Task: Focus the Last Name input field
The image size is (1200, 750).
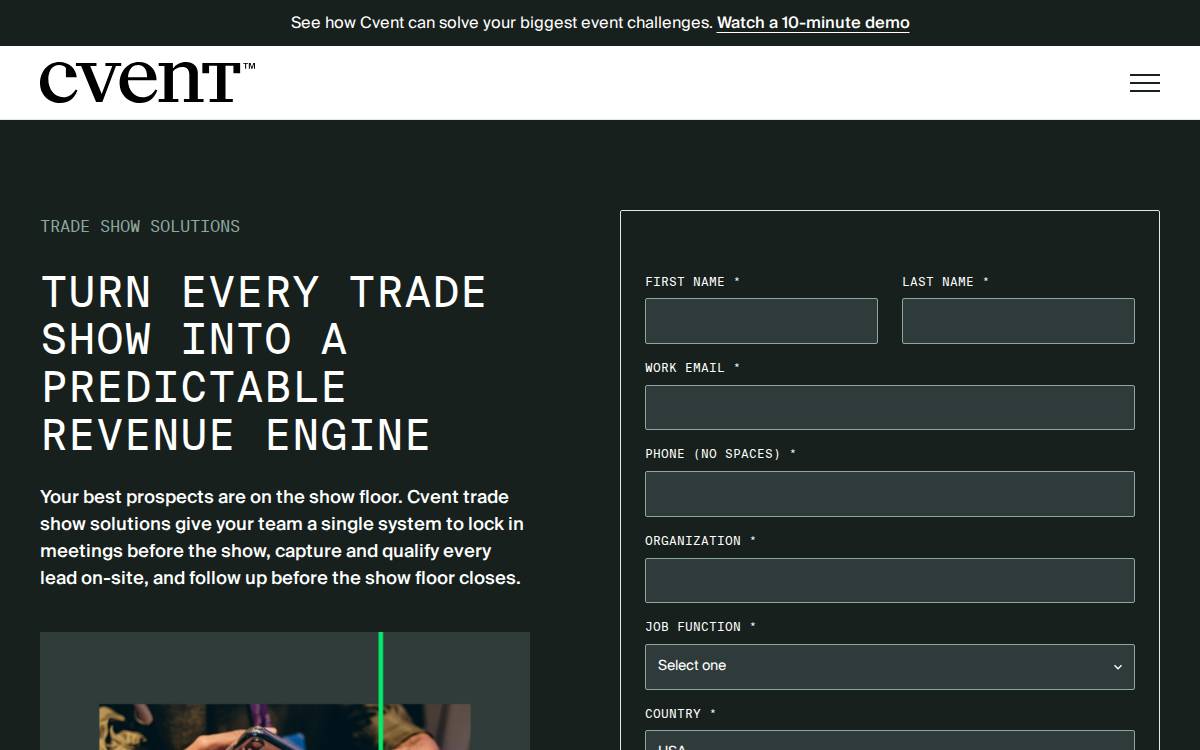Action: [1018, 321]
